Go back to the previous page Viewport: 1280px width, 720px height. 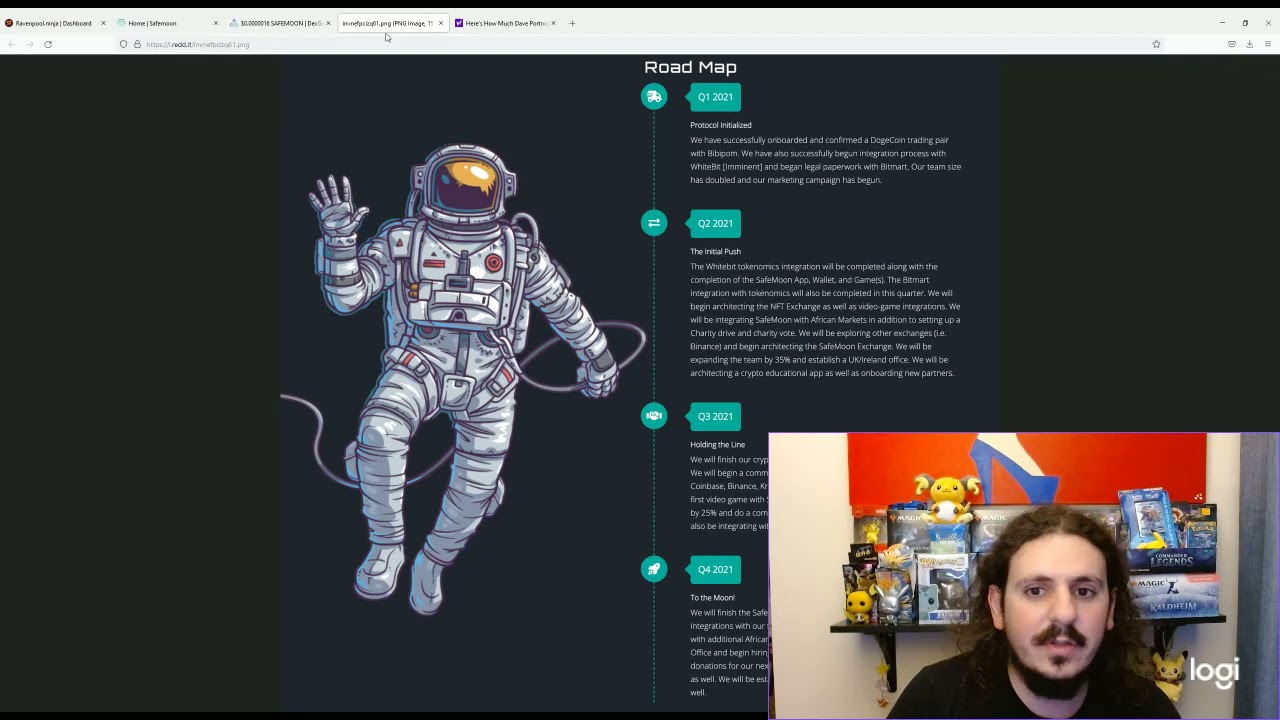click(x=11, y=44)
